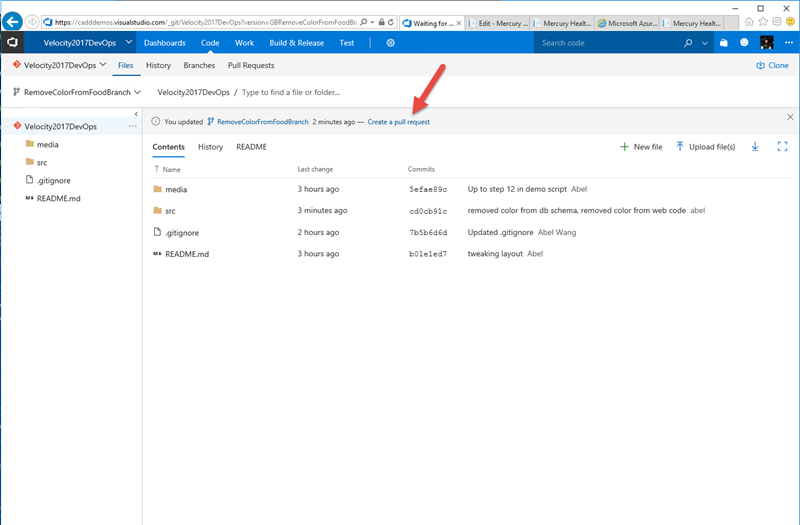Open commit 7b5b6d6d
Screen dimensions: 800x525
click(428, 233)
